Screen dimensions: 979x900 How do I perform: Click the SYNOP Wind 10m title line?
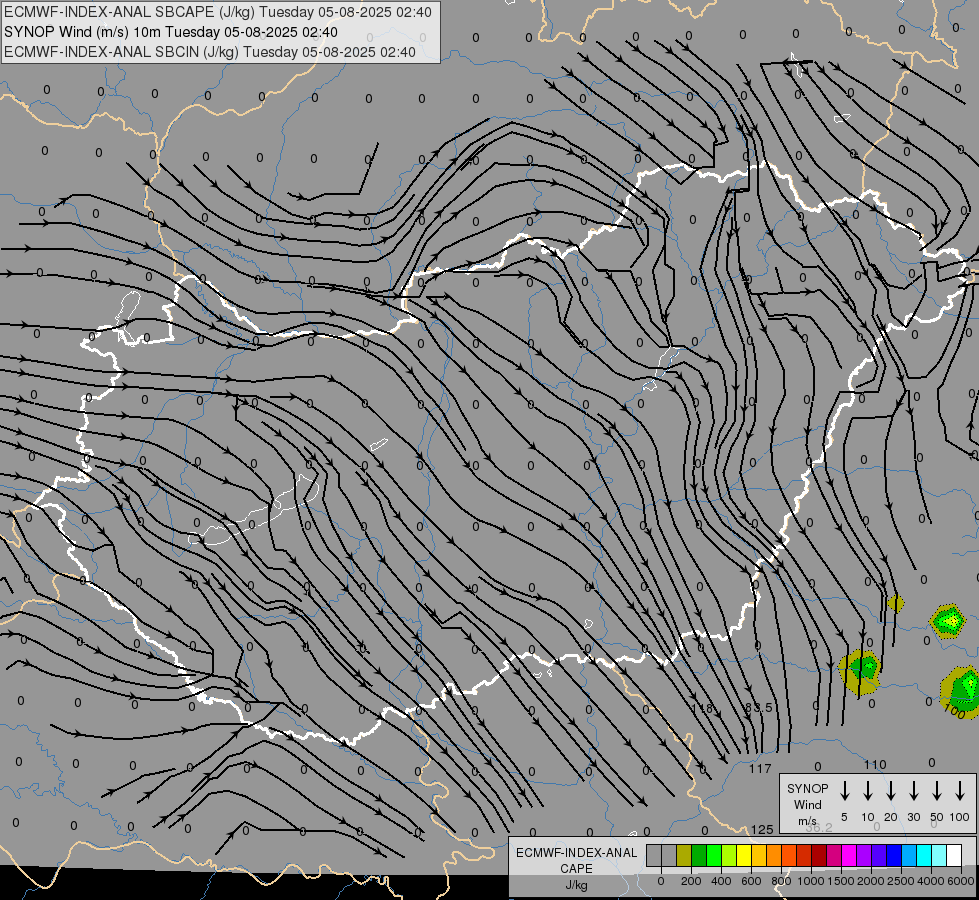click(170, 32)
